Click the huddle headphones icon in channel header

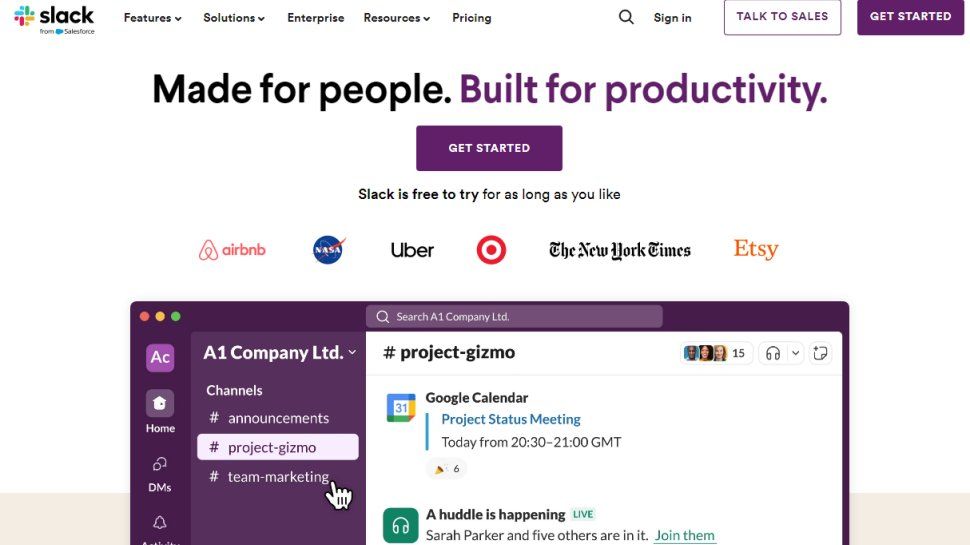coord(772,353)
